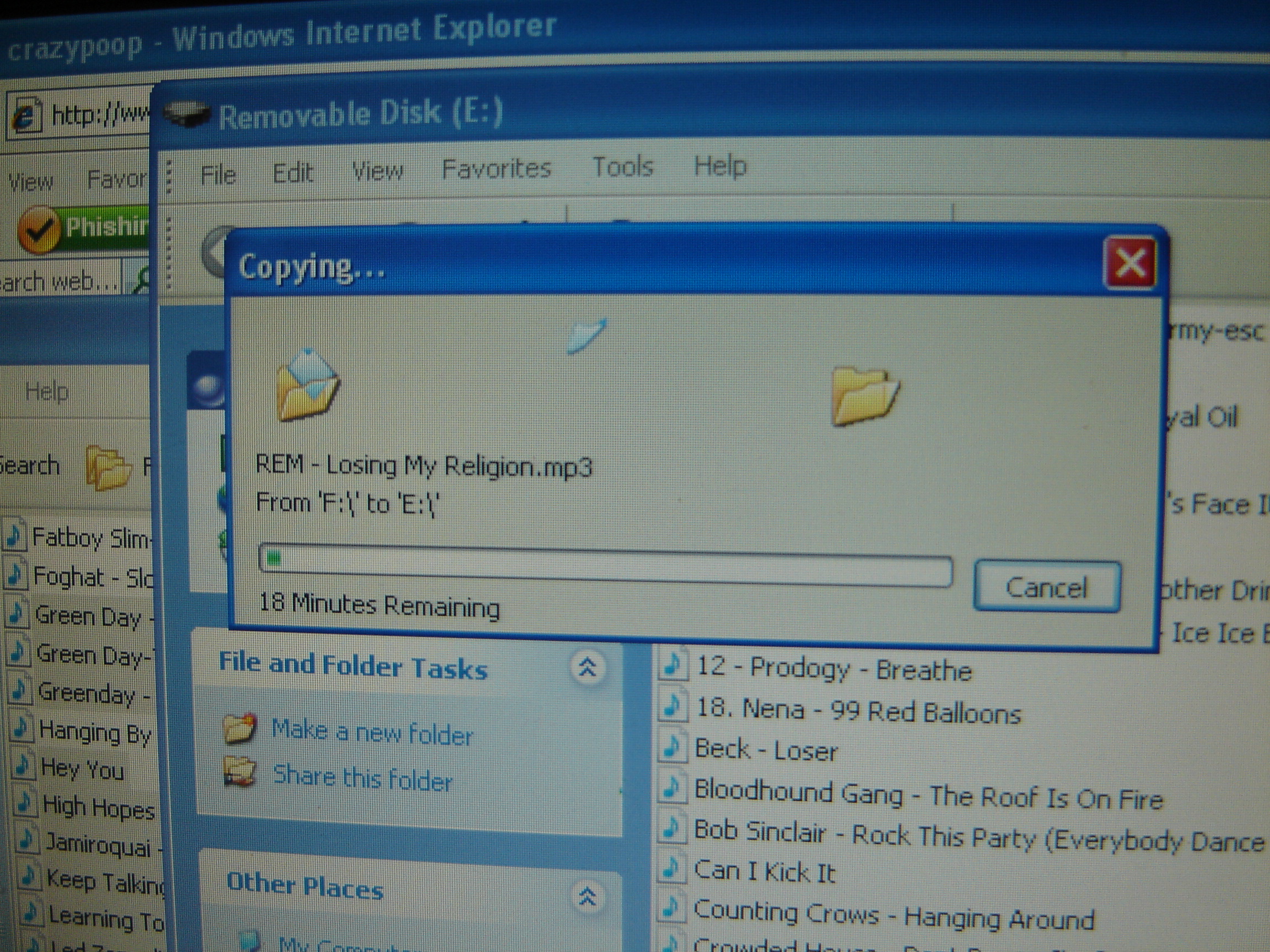The image size is (1270, 952).
Task: Click the Internet Explorer address field
Action: 78,114
